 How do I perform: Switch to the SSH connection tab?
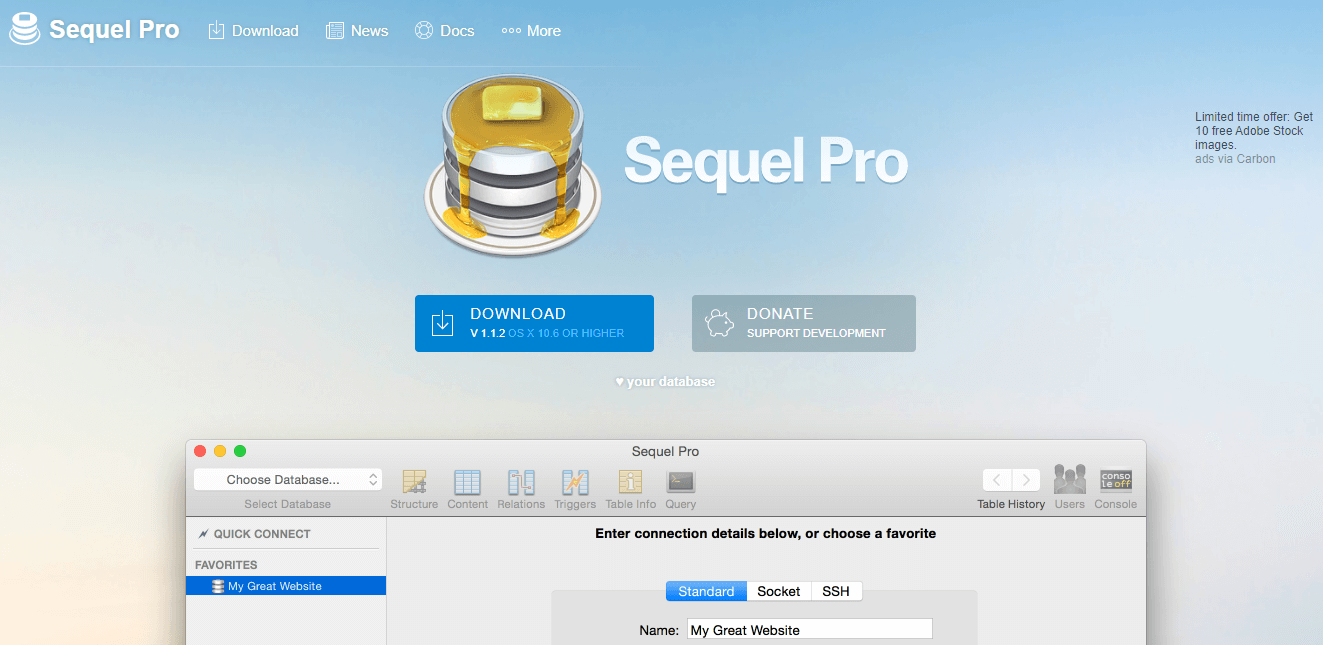[836, 591]
